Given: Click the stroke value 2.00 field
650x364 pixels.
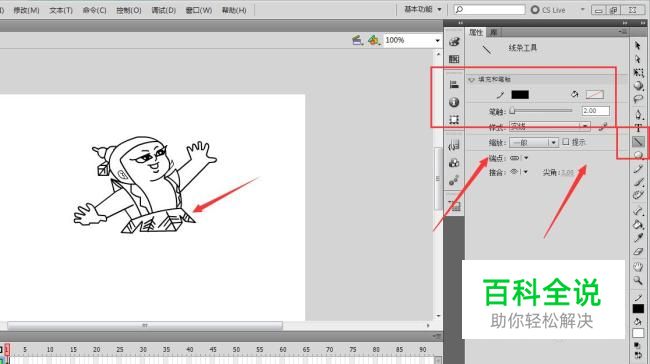Looking at the screenshot, I should click(595, 111).
